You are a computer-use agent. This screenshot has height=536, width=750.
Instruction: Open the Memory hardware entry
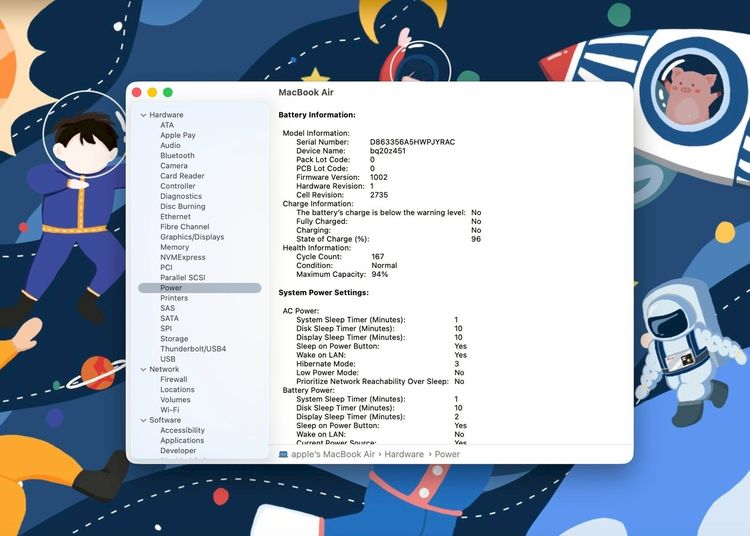pyautogui.click(x=175, y=247)
